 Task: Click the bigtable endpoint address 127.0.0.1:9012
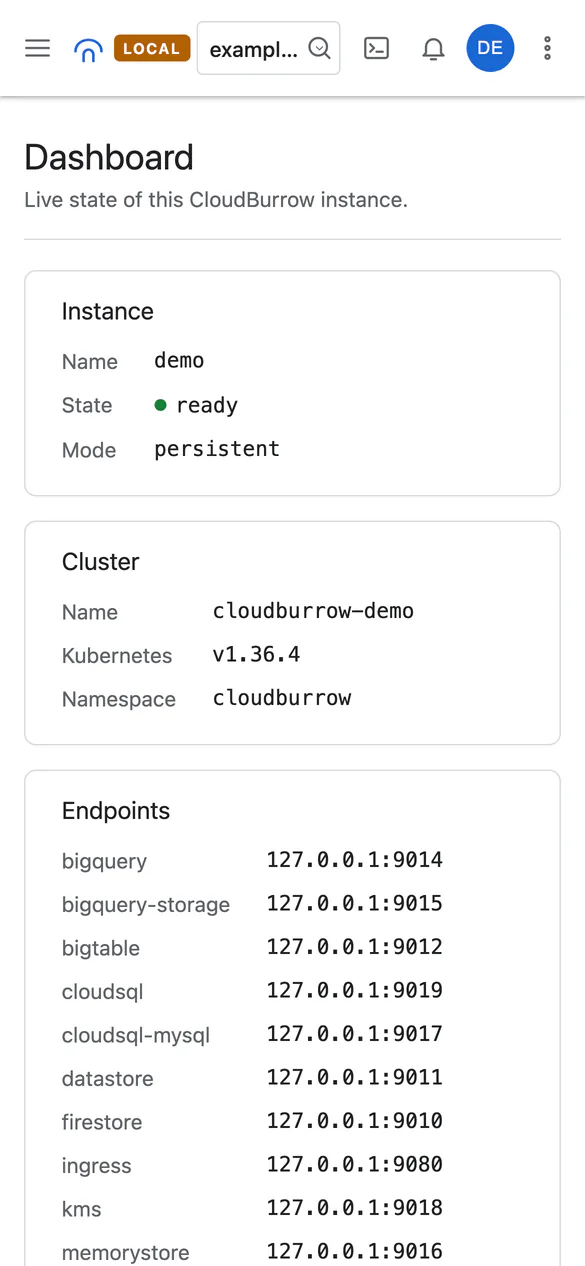(355, 947)
